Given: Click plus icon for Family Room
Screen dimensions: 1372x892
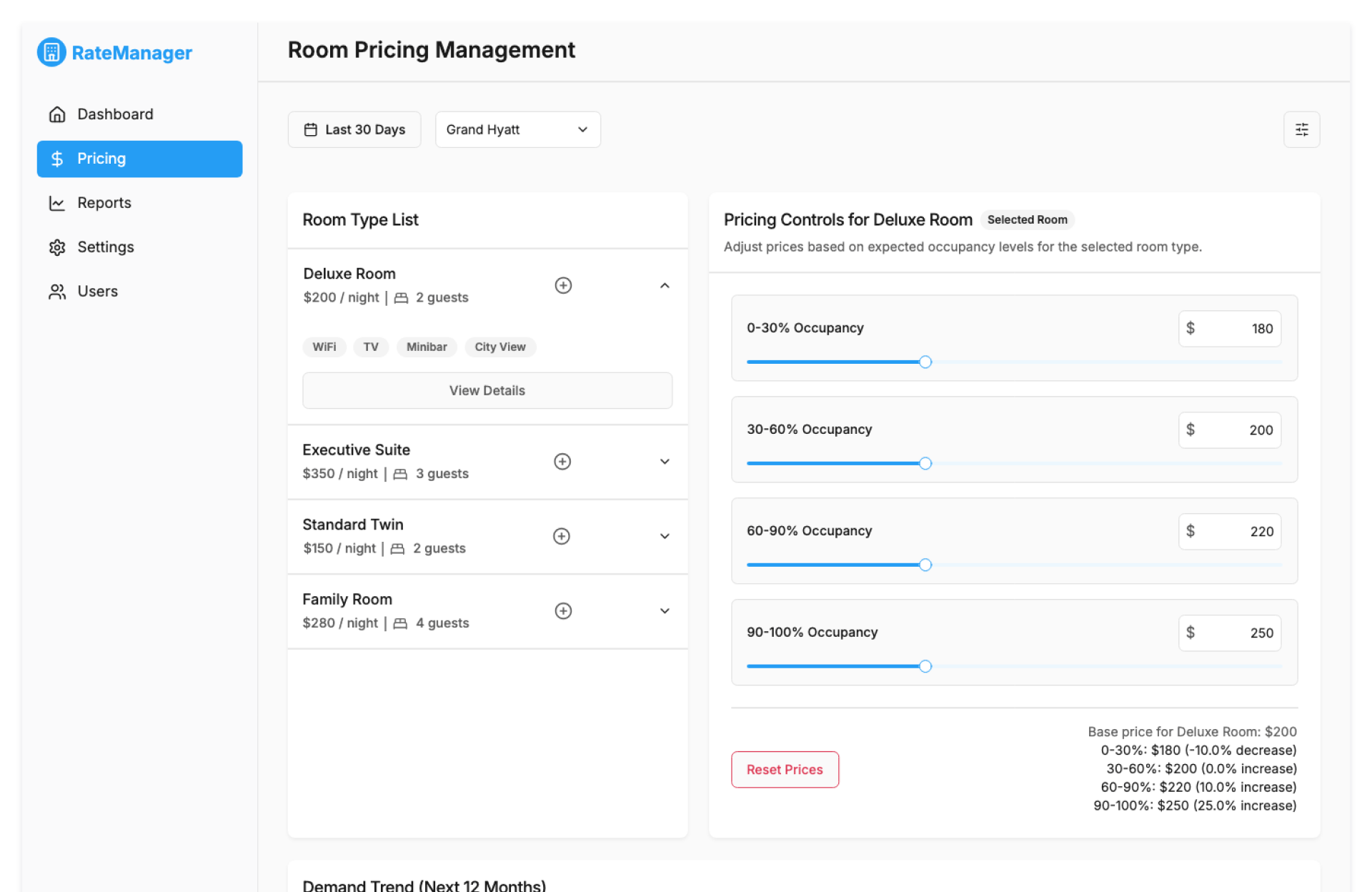Looking at the screenshot, I should (563, 611).
